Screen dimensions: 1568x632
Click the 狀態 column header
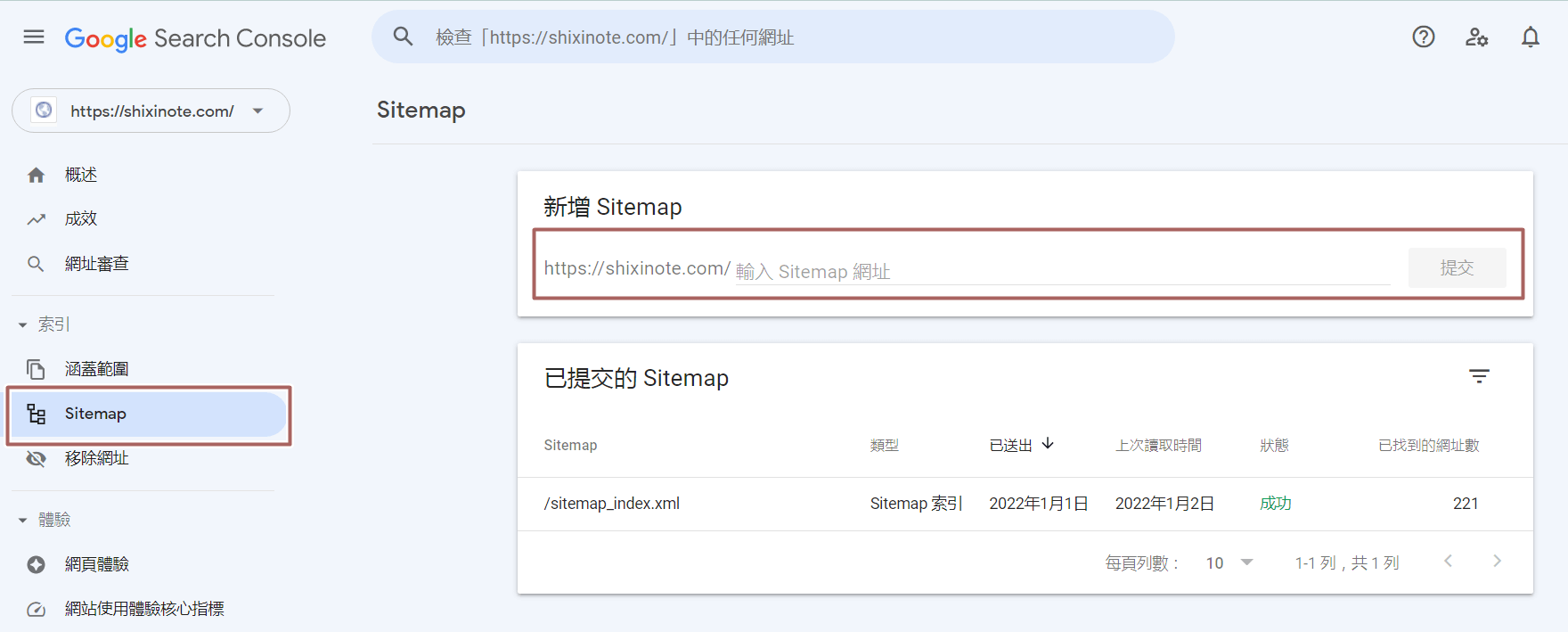(x=1274, y=445)
